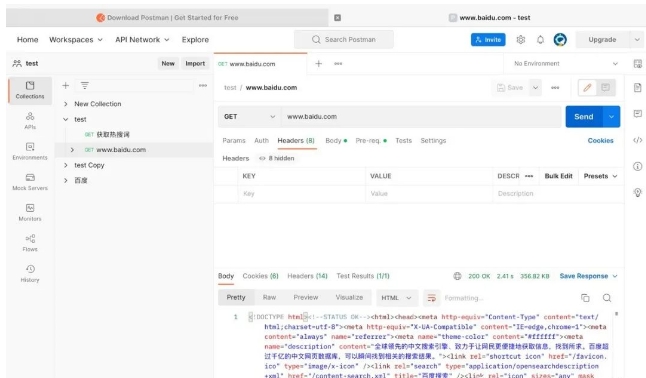Open the Workspaces menu
The height and width of the screenshot is (378, 646).
tap(76, 40)
